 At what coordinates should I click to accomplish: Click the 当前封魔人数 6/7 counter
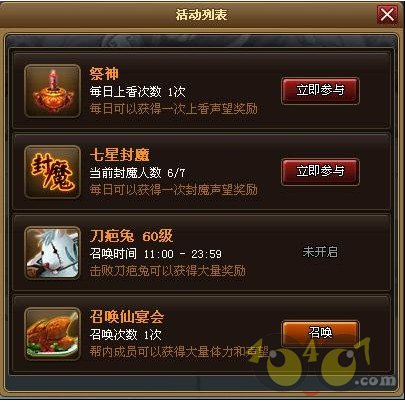point(137,173)
